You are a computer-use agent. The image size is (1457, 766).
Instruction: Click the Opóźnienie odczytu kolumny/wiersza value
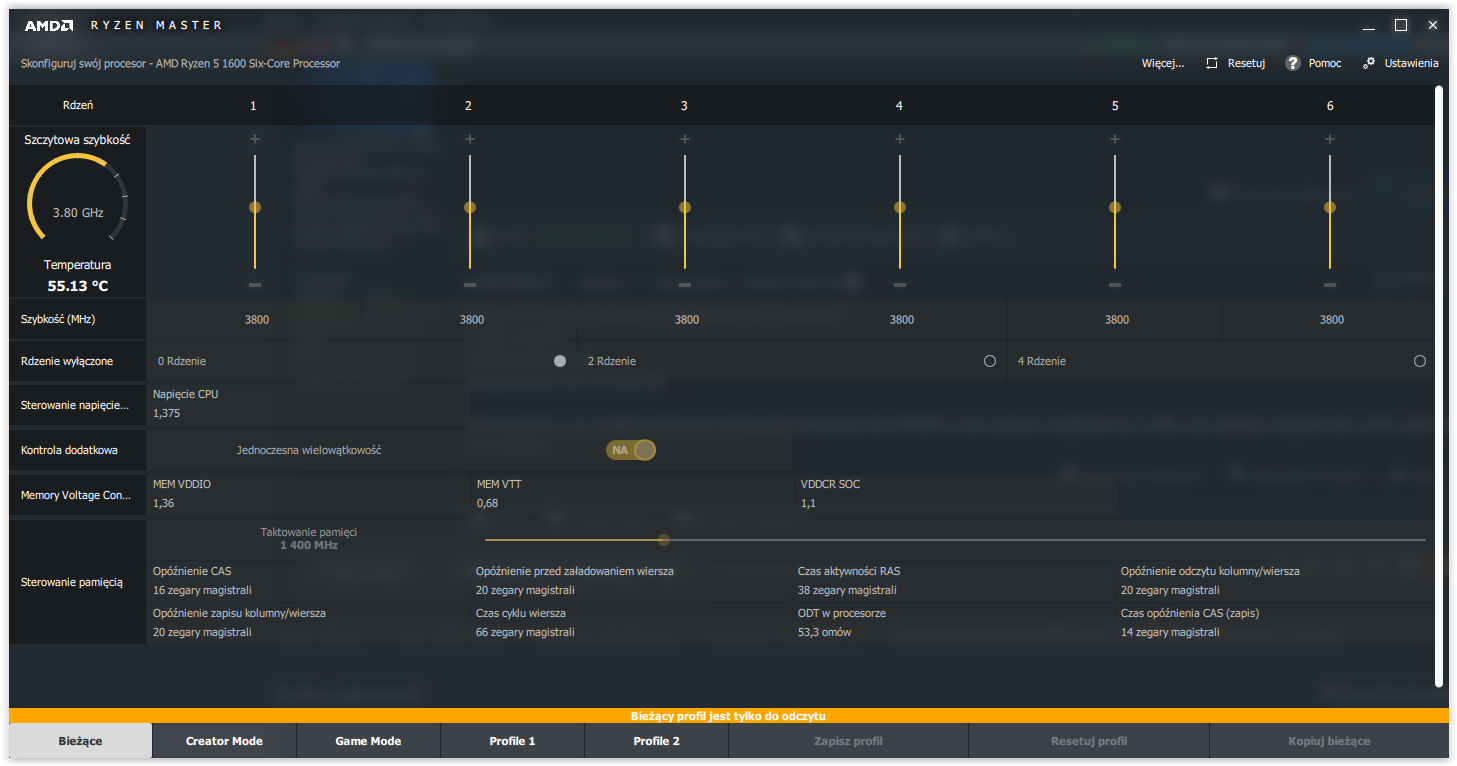1170,590
